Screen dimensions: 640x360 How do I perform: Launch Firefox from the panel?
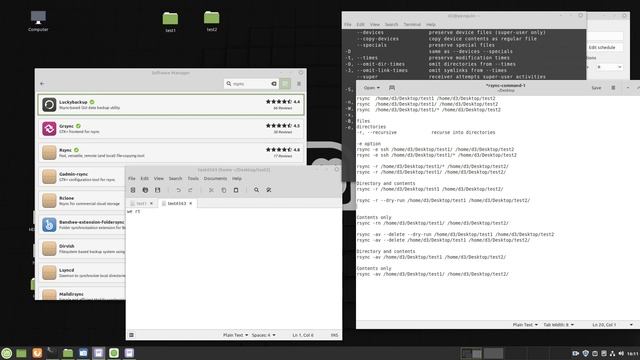tap(37, 353)
